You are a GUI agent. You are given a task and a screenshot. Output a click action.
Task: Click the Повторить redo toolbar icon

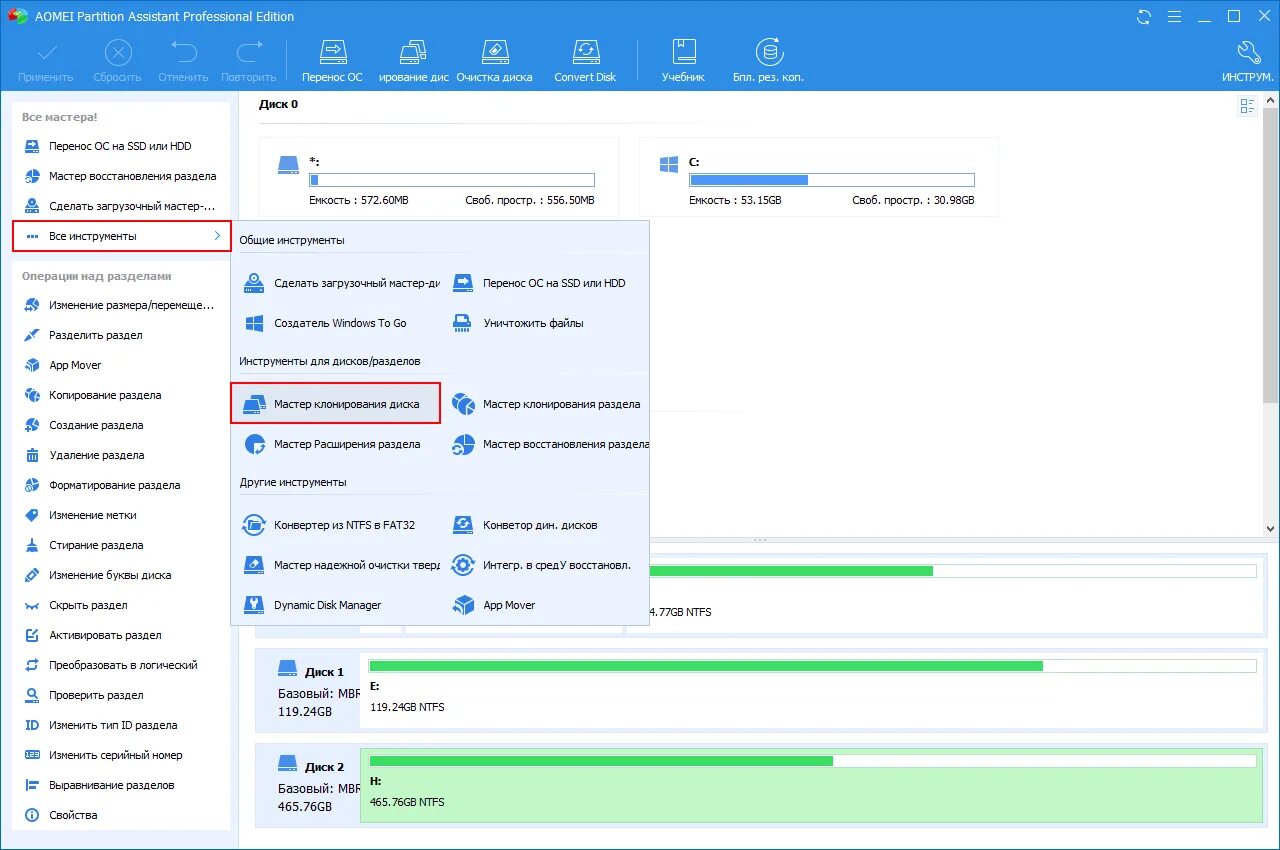[248, 61]
